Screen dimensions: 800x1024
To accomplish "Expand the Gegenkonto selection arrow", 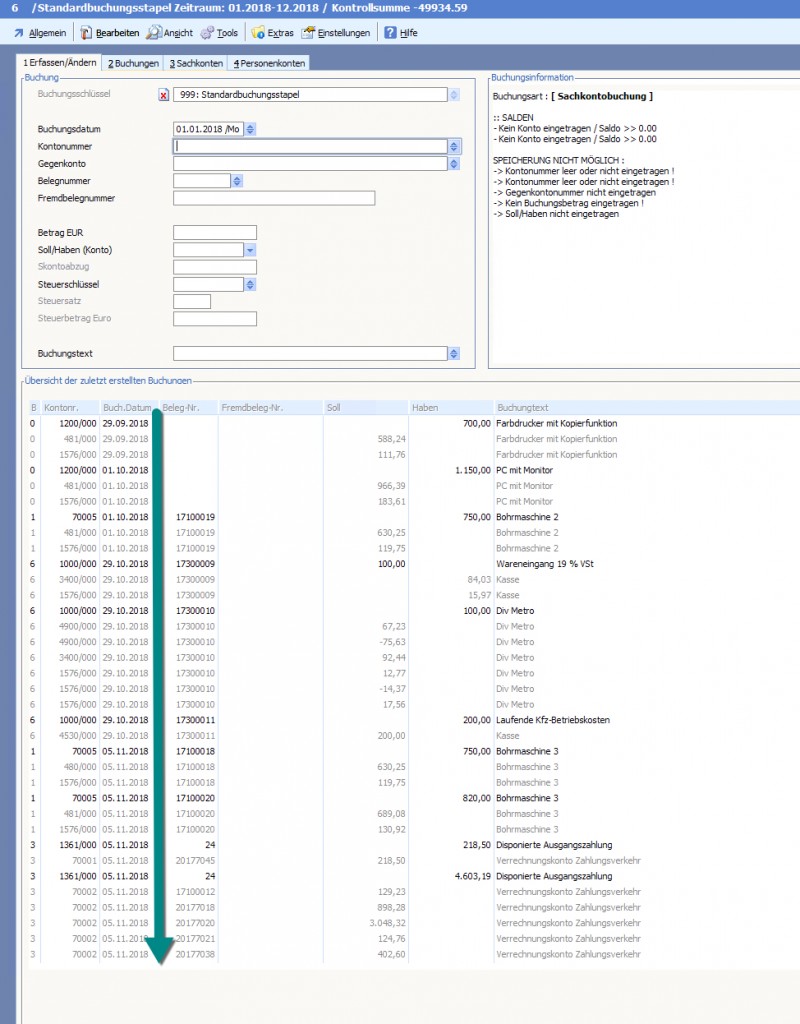I will point(454,164).
